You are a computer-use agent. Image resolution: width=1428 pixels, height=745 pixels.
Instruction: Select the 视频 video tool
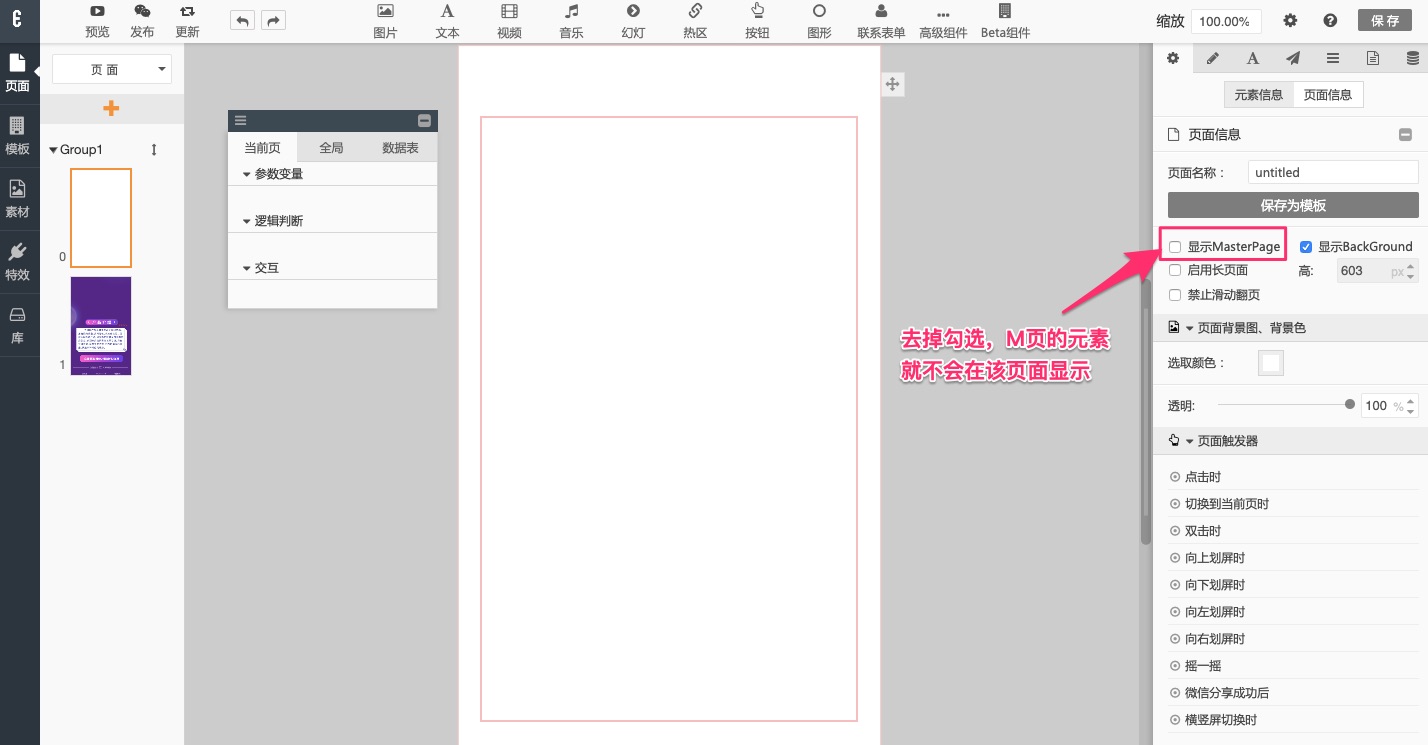[509, 12]
